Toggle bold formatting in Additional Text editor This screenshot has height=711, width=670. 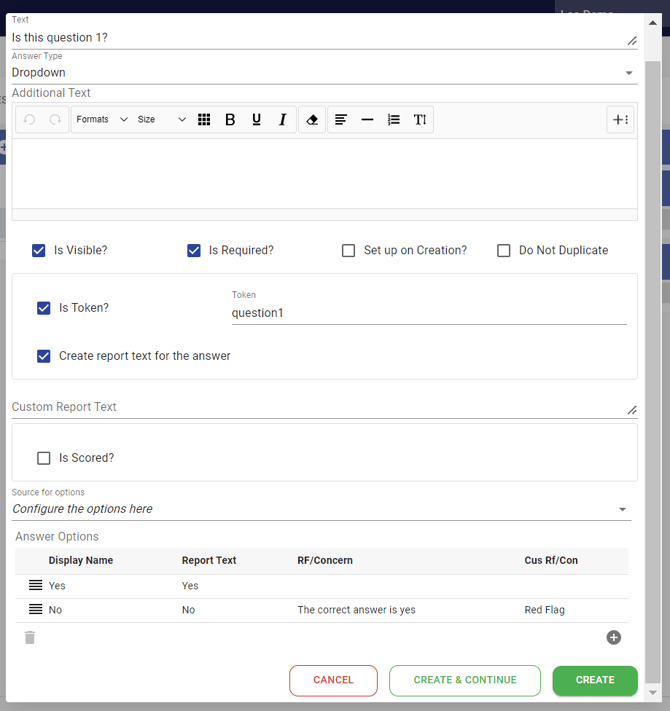click(230, 120)
